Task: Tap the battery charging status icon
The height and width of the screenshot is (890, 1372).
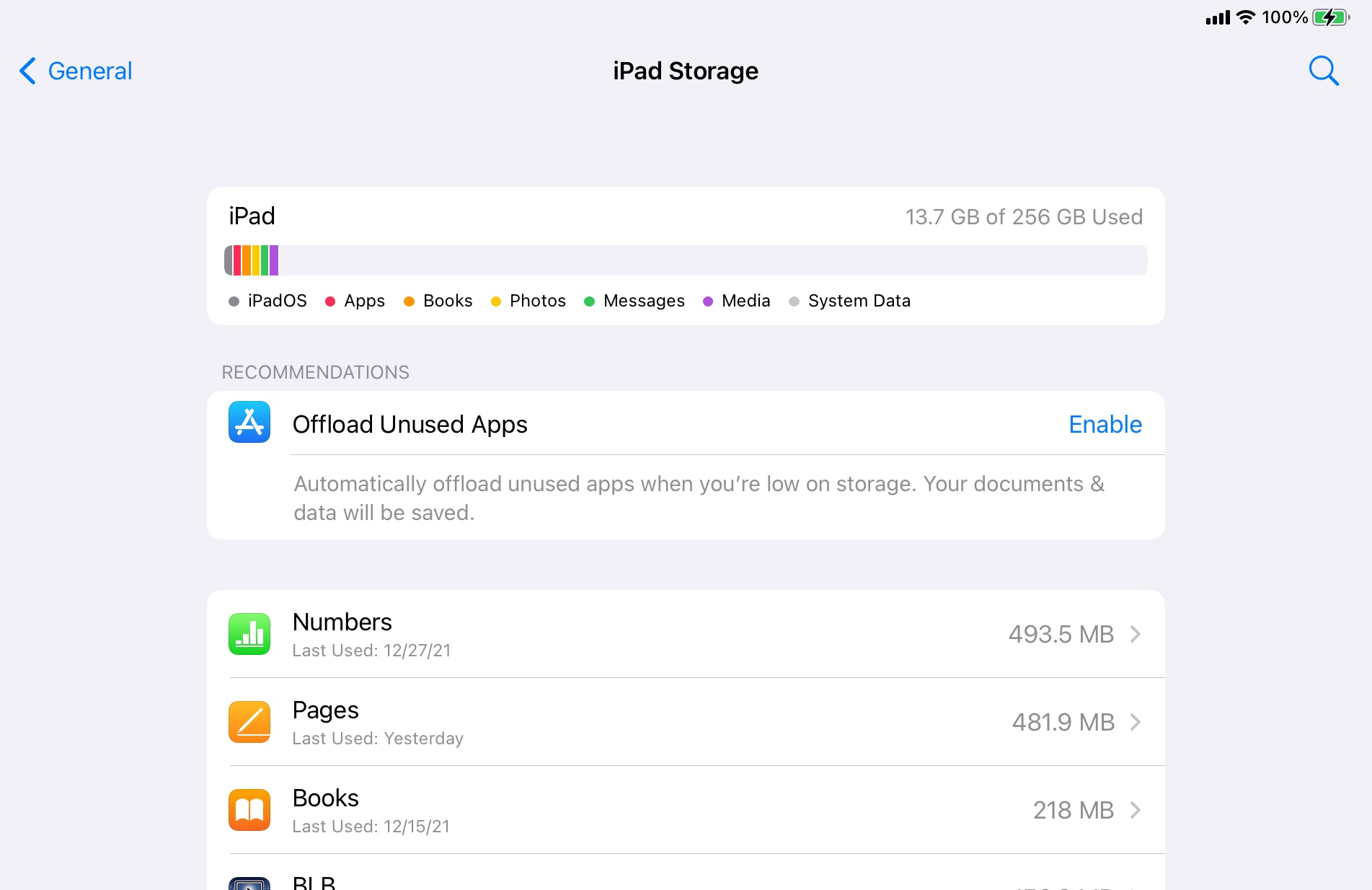Action: (x=1330, y=17)
